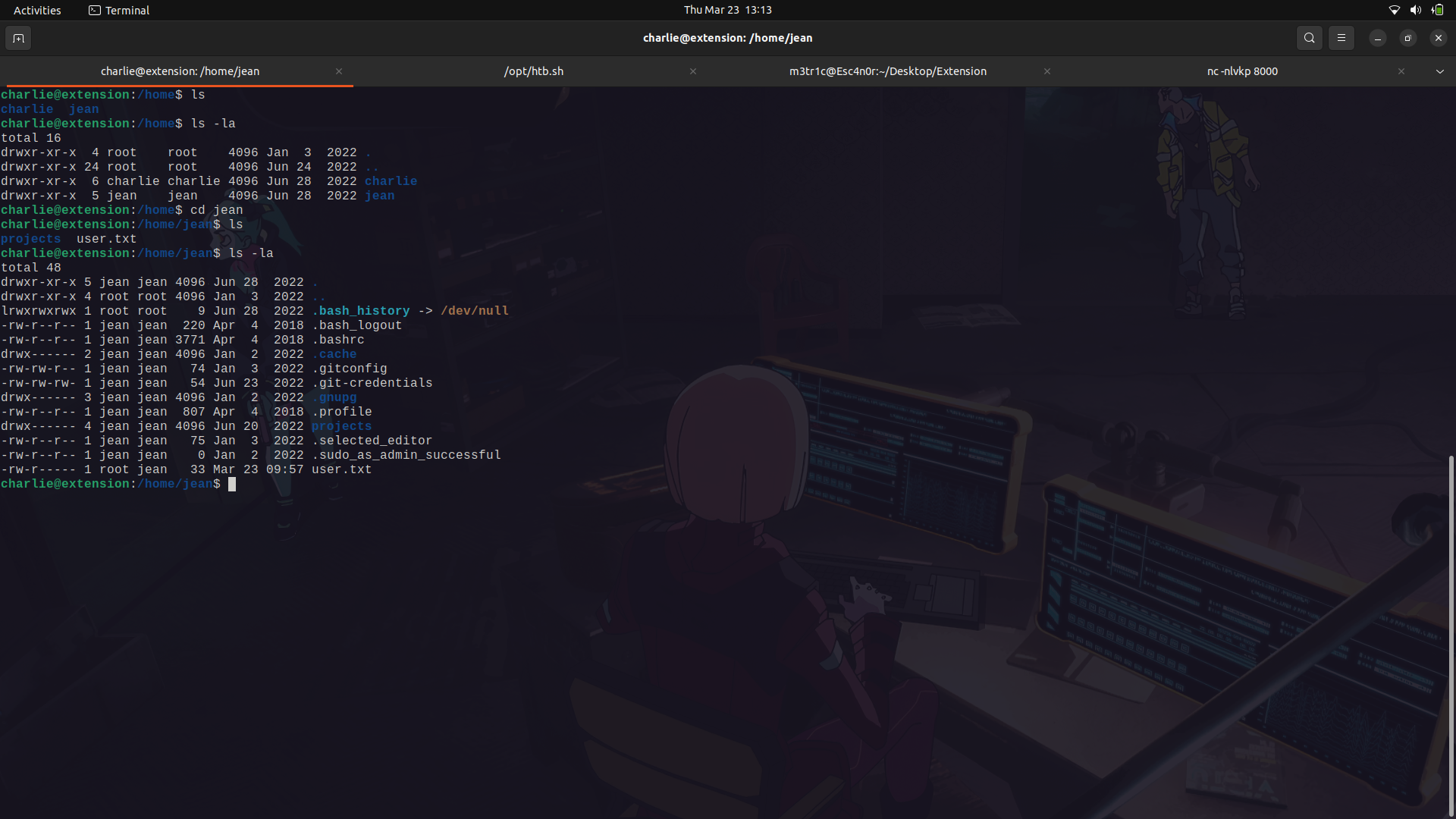Open the hamburger menu in the terminal header
Screen dimensions: 1456x819
click(1341, 38)
